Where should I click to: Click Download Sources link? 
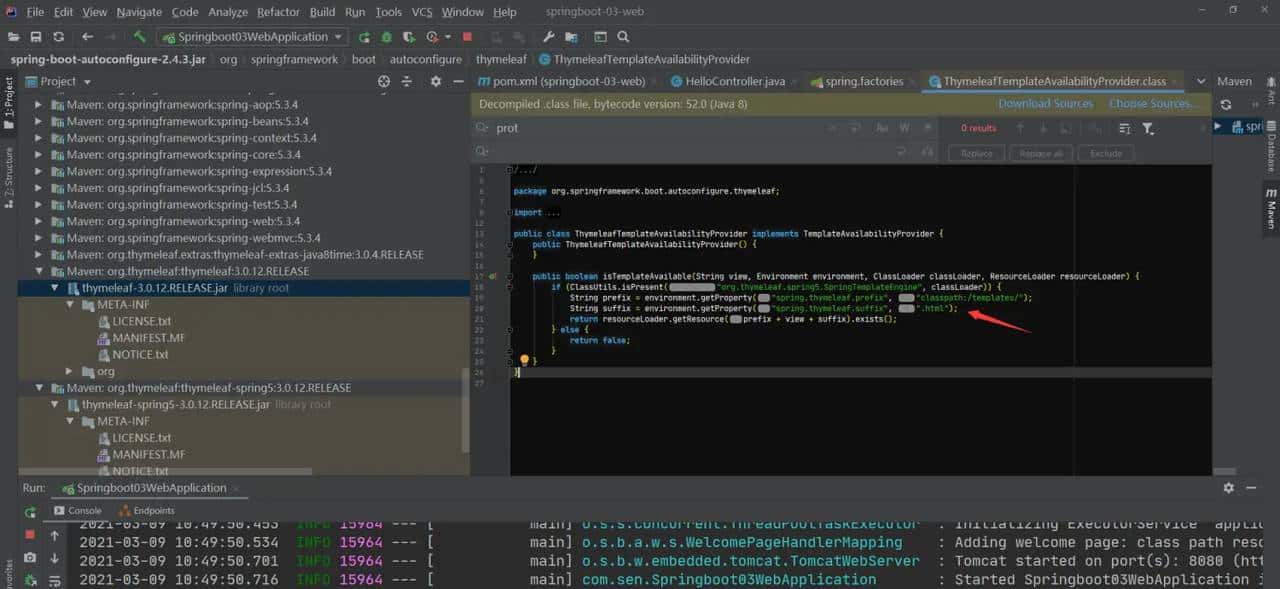(1045, 103)
